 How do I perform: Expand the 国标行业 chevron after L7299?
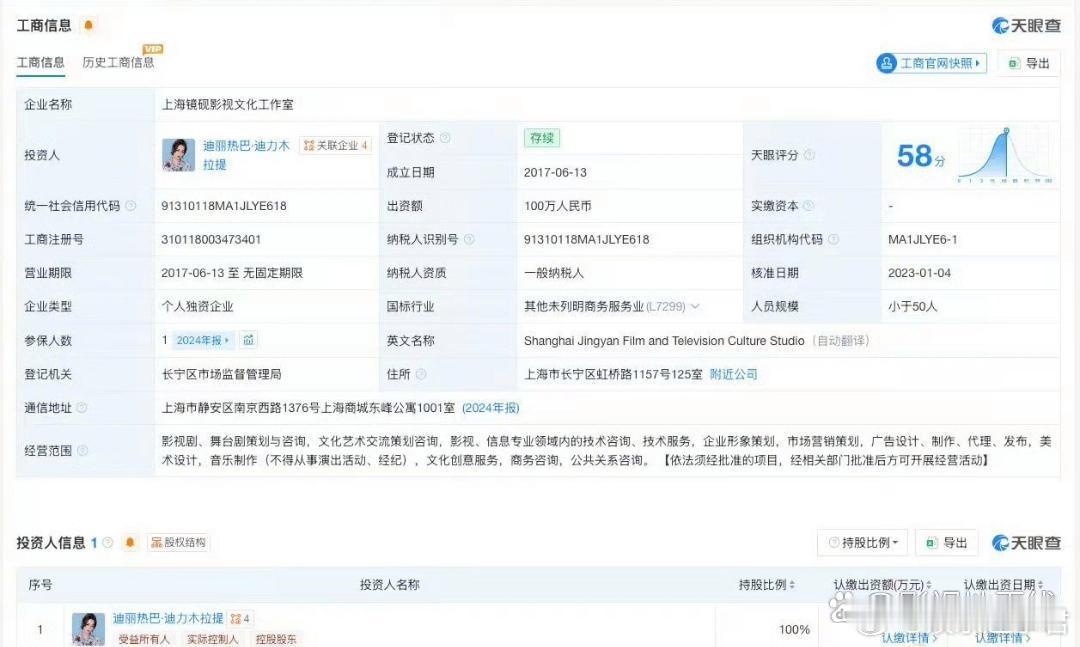695,307
